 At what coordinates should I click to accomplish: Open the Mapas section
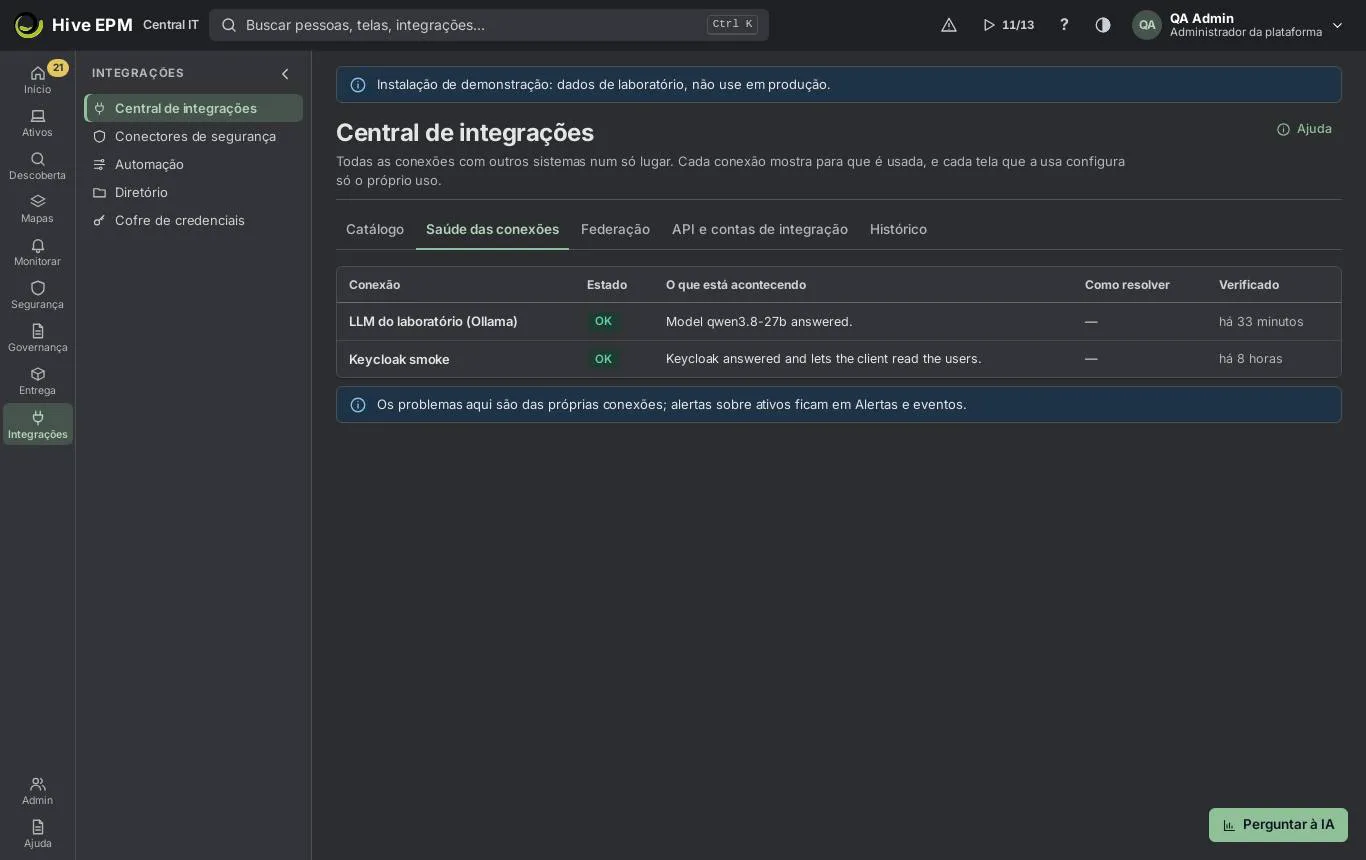pyautogui.click(x=37, y=209)
